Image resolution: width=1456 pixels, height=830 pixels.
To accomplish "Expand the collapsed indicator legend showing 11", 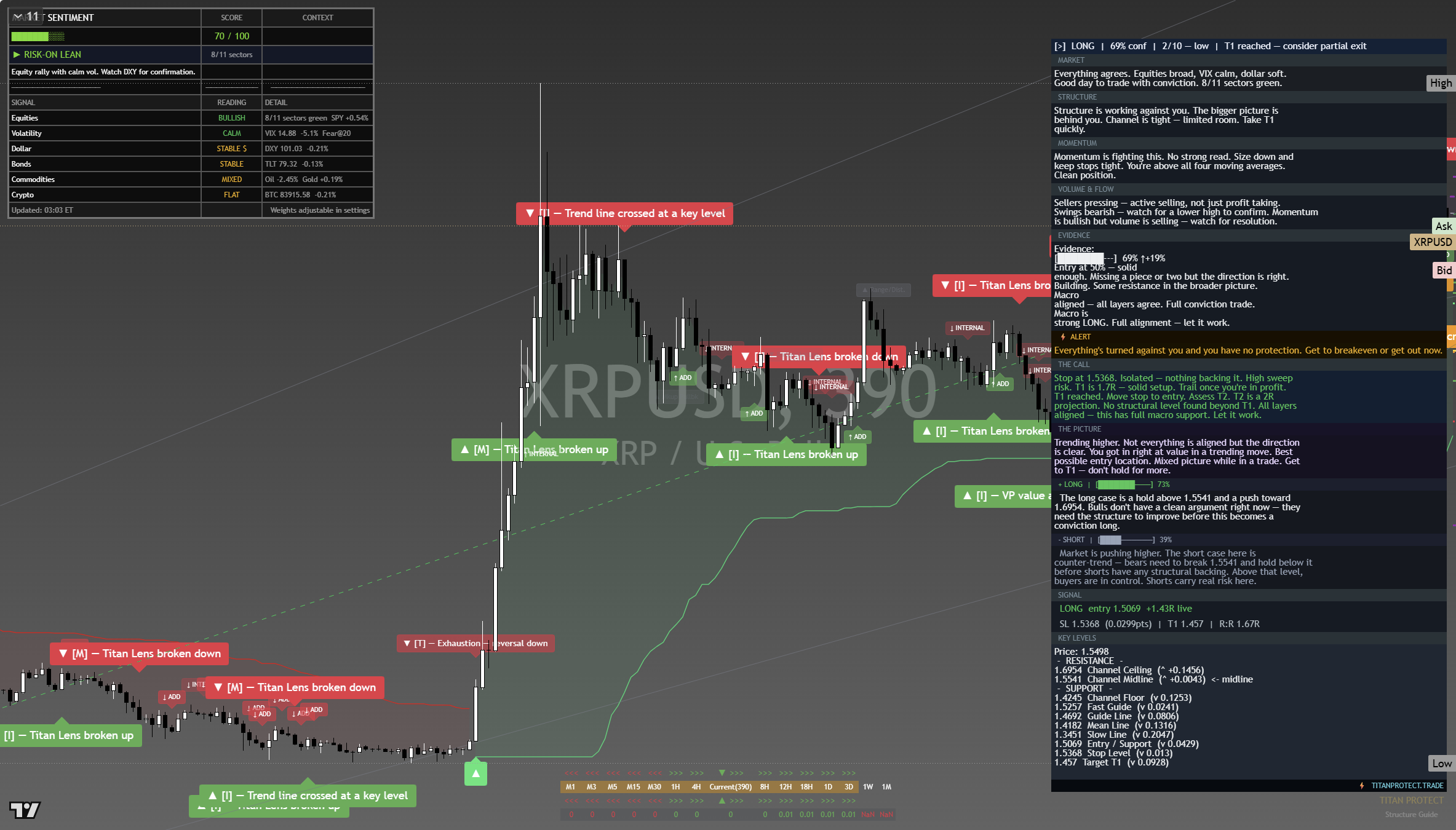I will 26,17.
